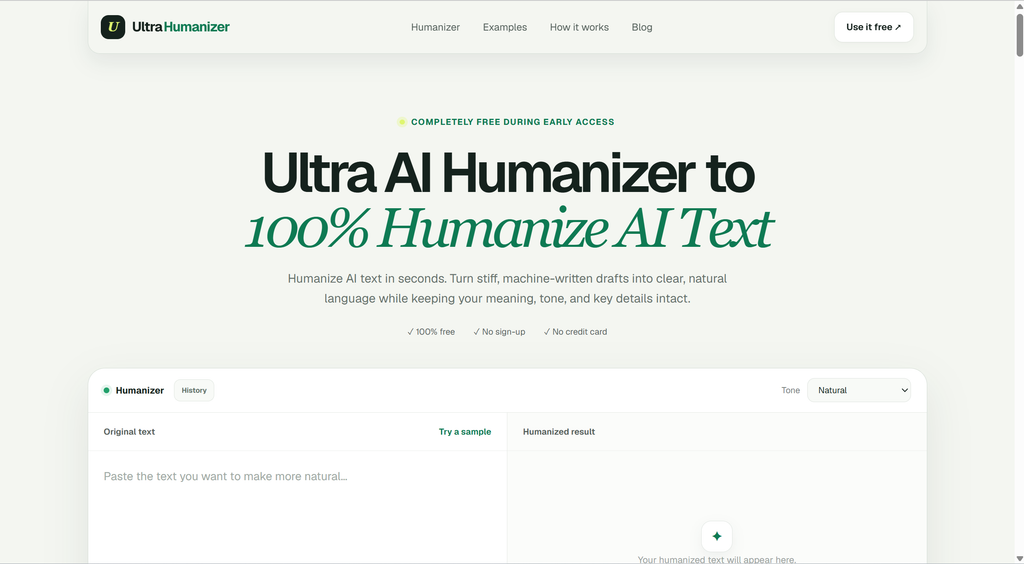The width and height of the screenshot is (1024, 564).
Task: Select the Humanizer tab label
Action: [140, 390]
